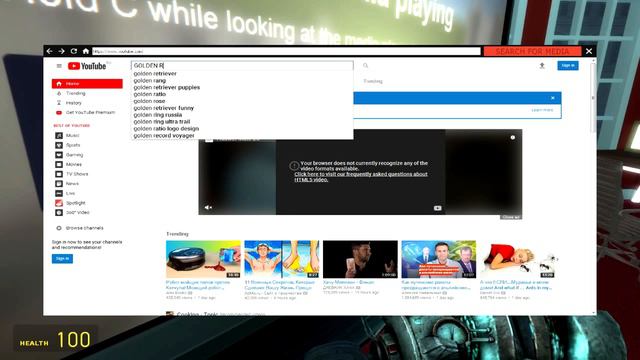Open the 360° Video channel icon
640x360 pixels.
59,212
